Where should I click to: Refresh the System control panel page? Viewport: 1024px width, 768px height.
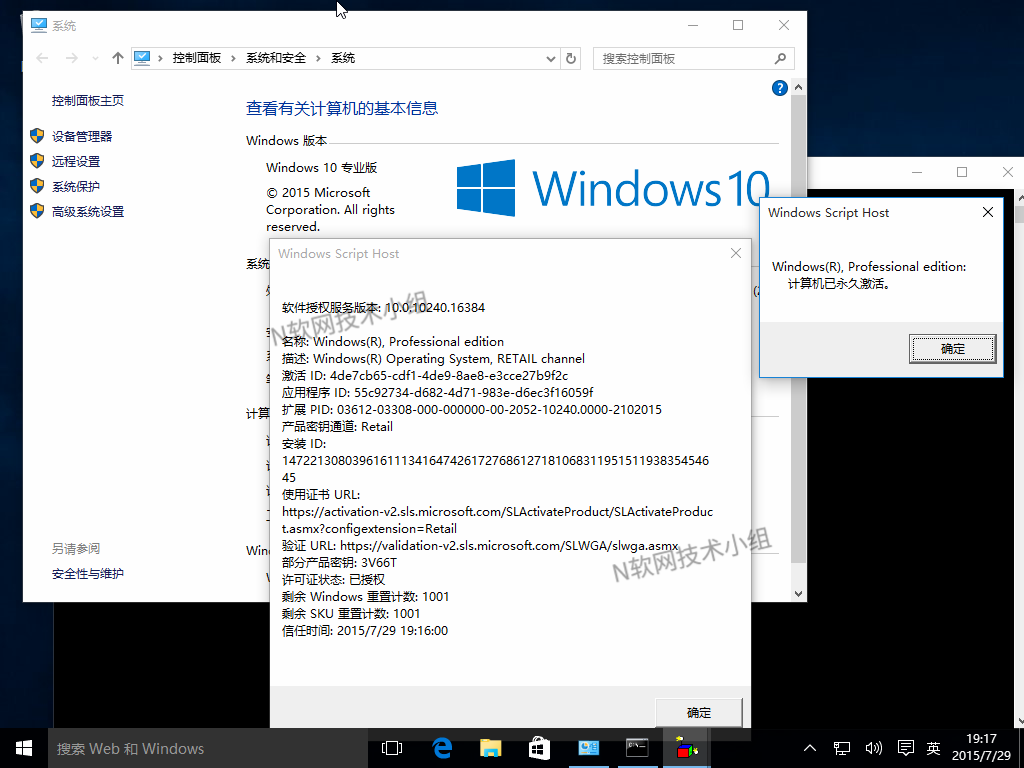(571, 59)
